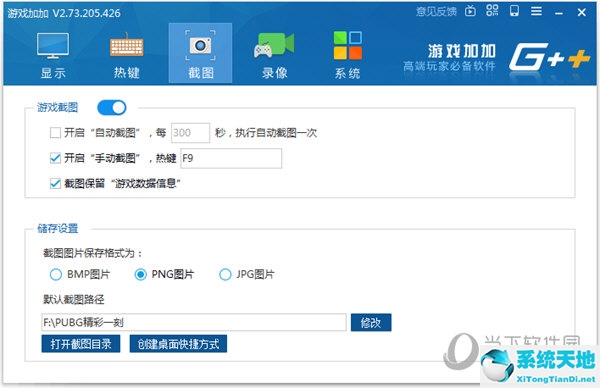Click the 创建桌面快捷方式 button
This screenshot has height=388, width=600.
click(x=178, y=344)
